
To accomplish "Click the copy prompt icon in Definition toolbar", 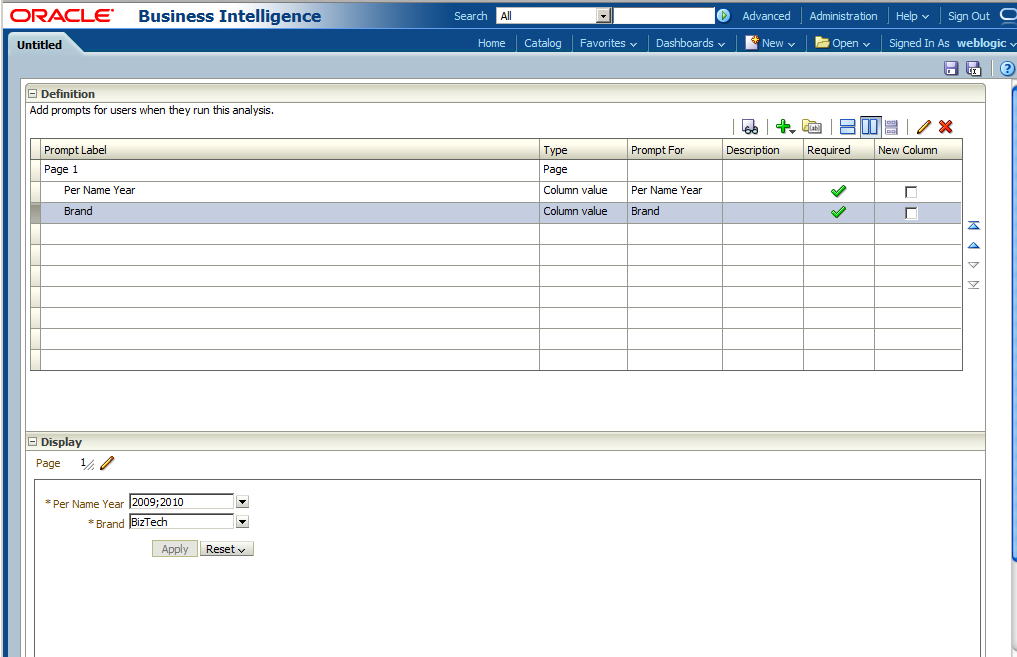I will point(812,126).
